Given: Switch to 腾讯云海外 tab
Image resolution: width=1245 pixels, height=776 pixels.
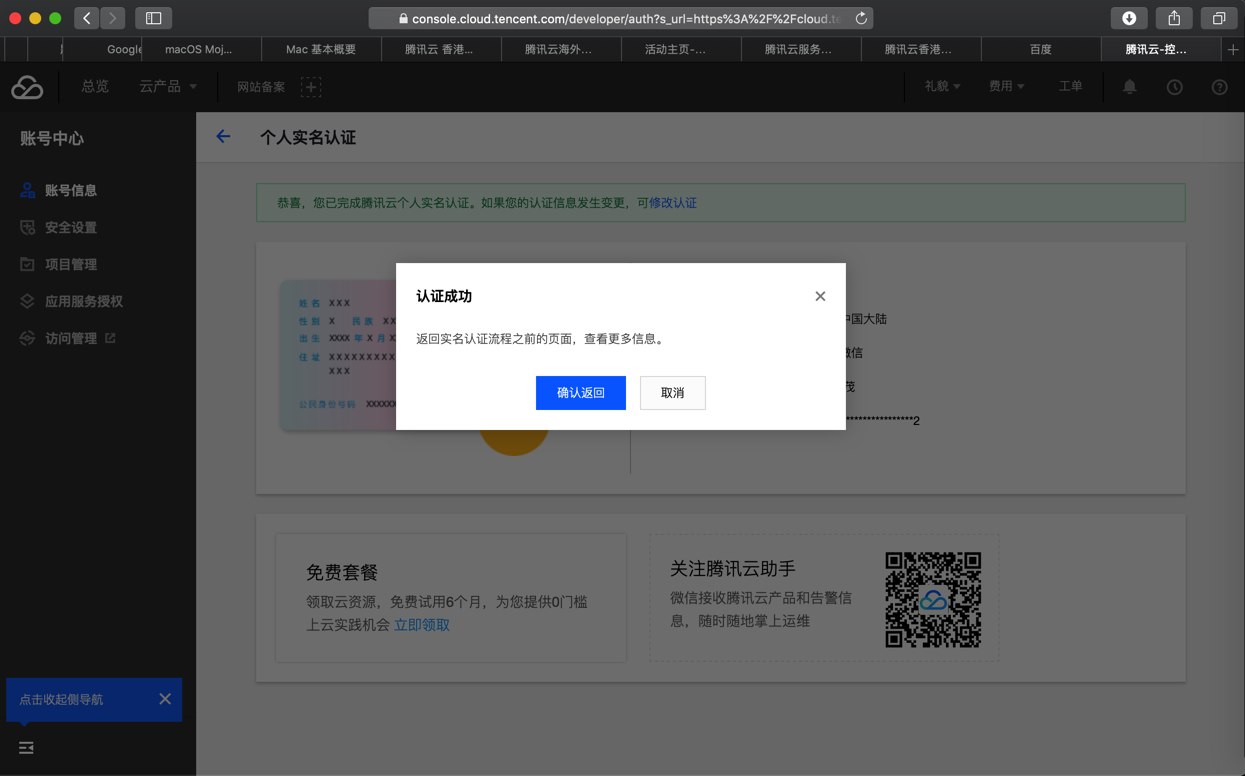Looking at the screenshot, I should pyautogui.click(x=561, y=49).
